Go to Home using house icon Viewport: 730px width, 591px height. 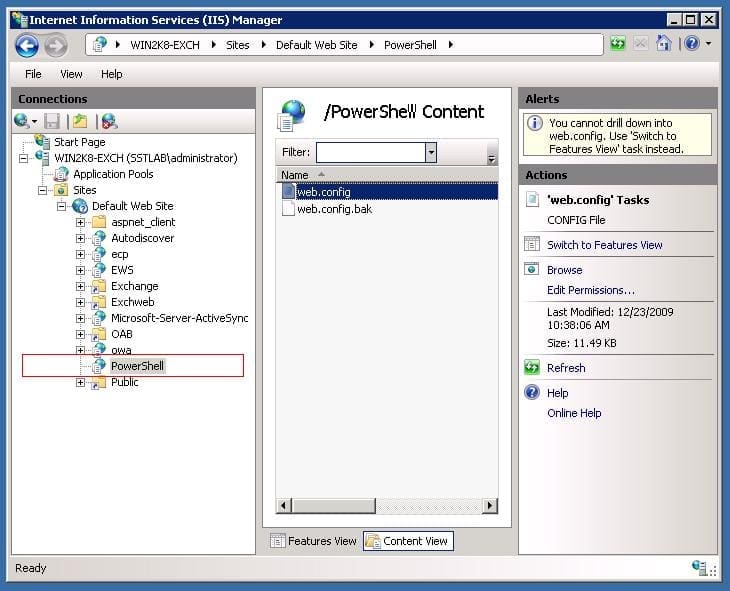point(663,44)
